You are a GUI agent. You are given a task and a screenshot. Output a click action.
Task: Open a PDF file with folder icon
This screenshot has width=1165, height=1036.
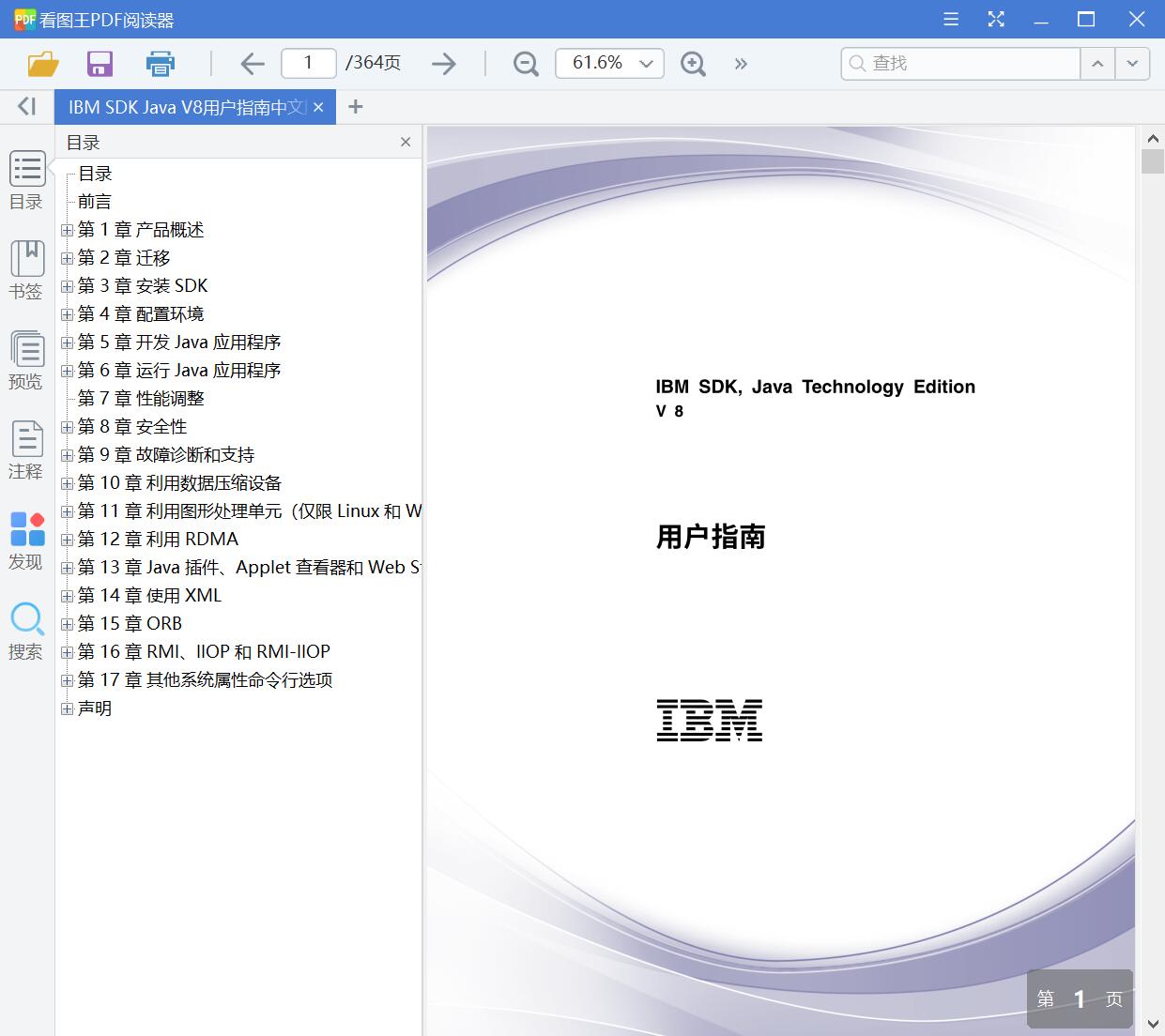pyautogui.click(x=43, y=64)
